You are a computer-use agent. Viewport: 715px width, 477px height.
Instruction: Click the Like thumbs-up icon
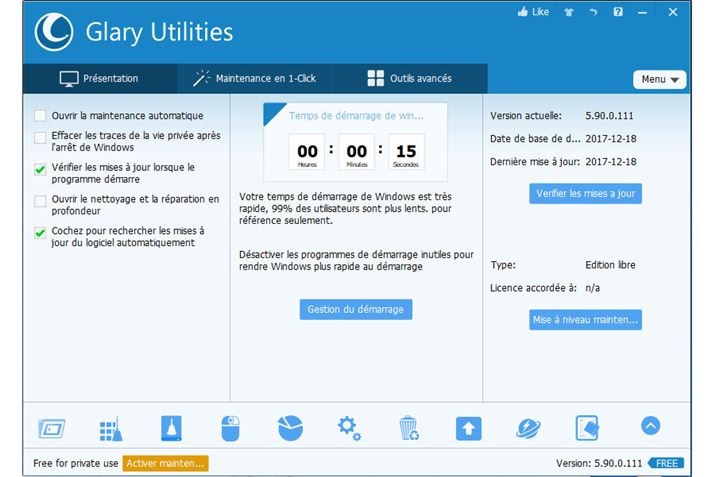523,12
